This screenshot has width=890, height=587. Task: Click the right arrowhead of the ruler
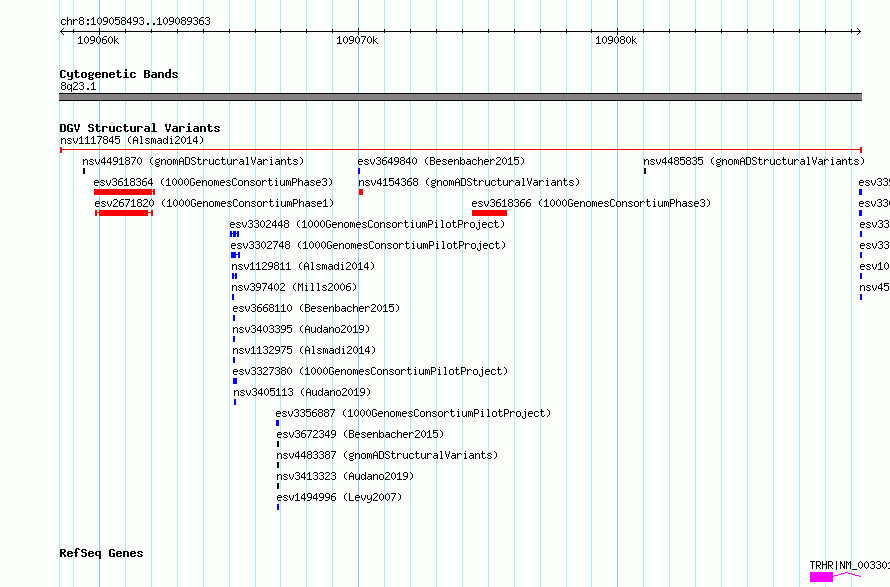[x=858, y=31]
